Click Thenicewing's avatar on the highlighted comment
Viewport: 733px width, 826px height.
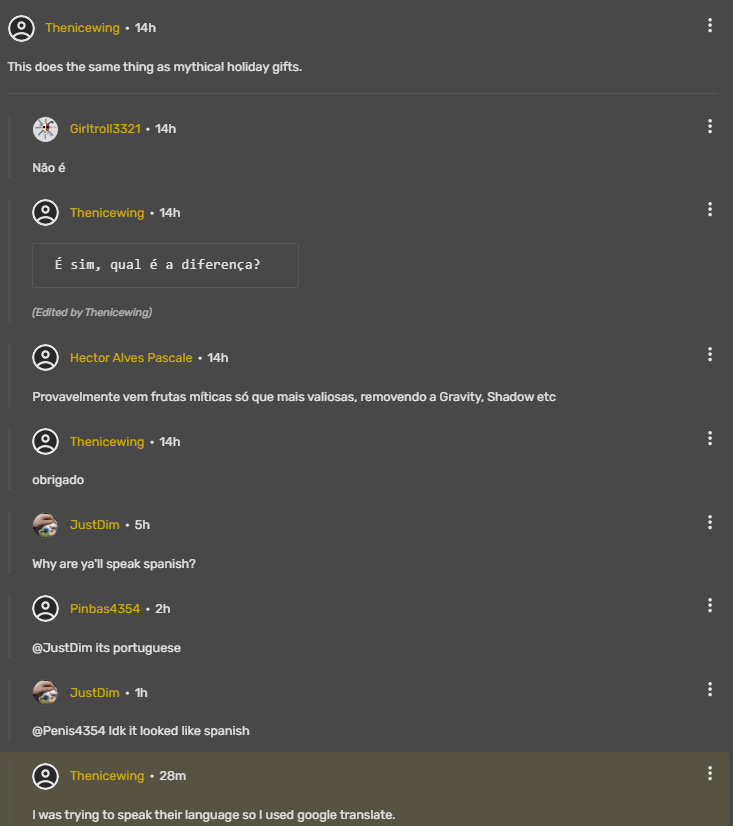(45, 776)
